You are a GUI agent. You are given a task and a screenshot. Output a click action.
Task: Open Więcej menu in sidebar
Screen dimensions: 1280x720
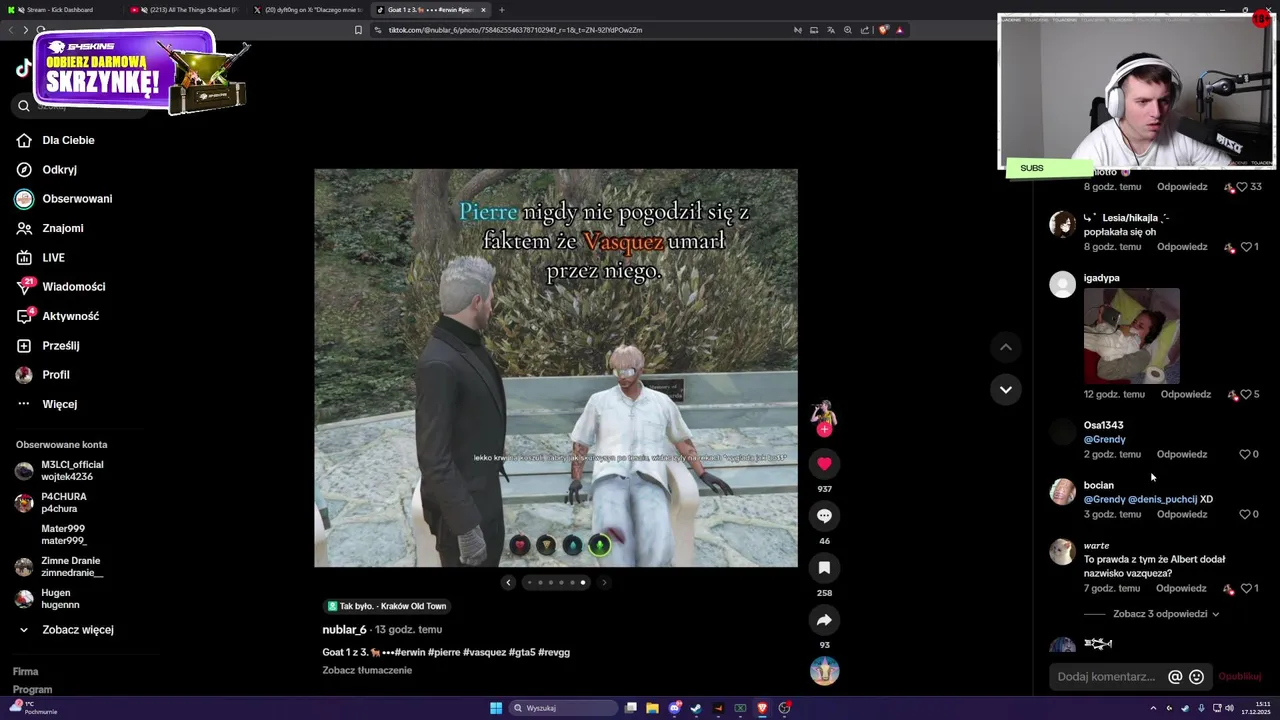click(46, 404)
